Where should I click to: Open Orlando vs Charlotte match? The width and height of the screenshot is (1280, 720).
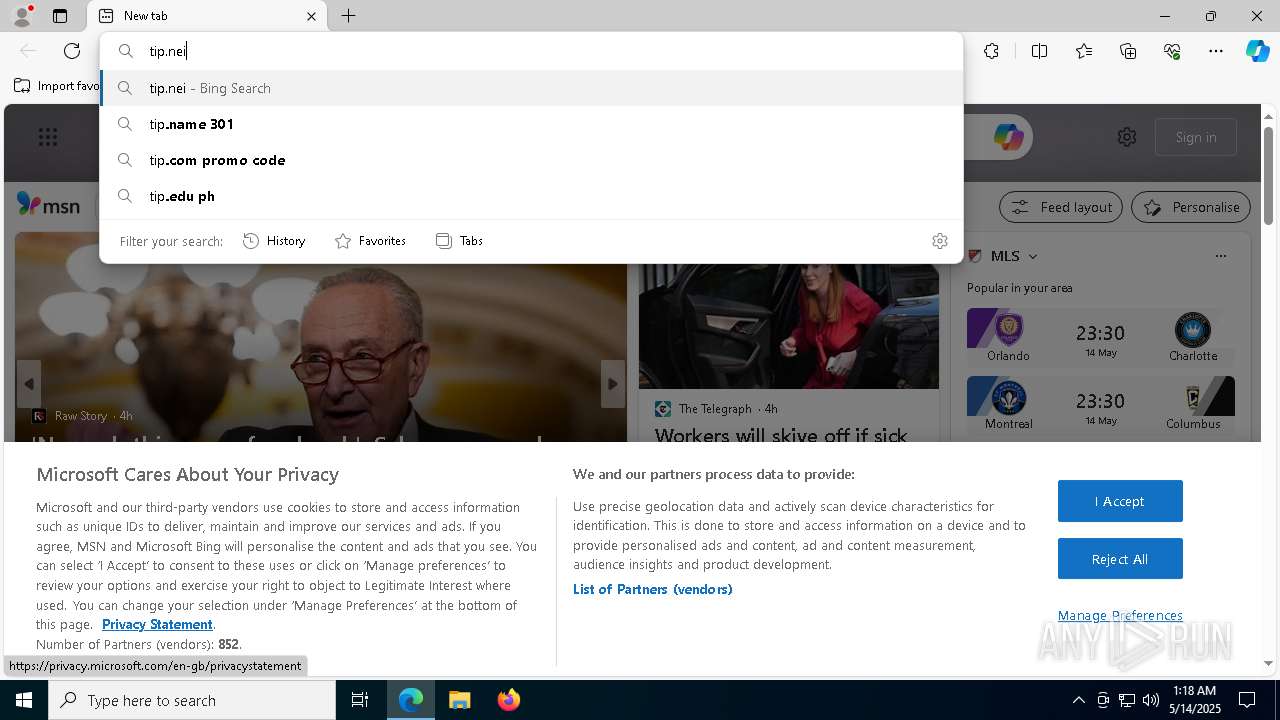(1101, 336)
